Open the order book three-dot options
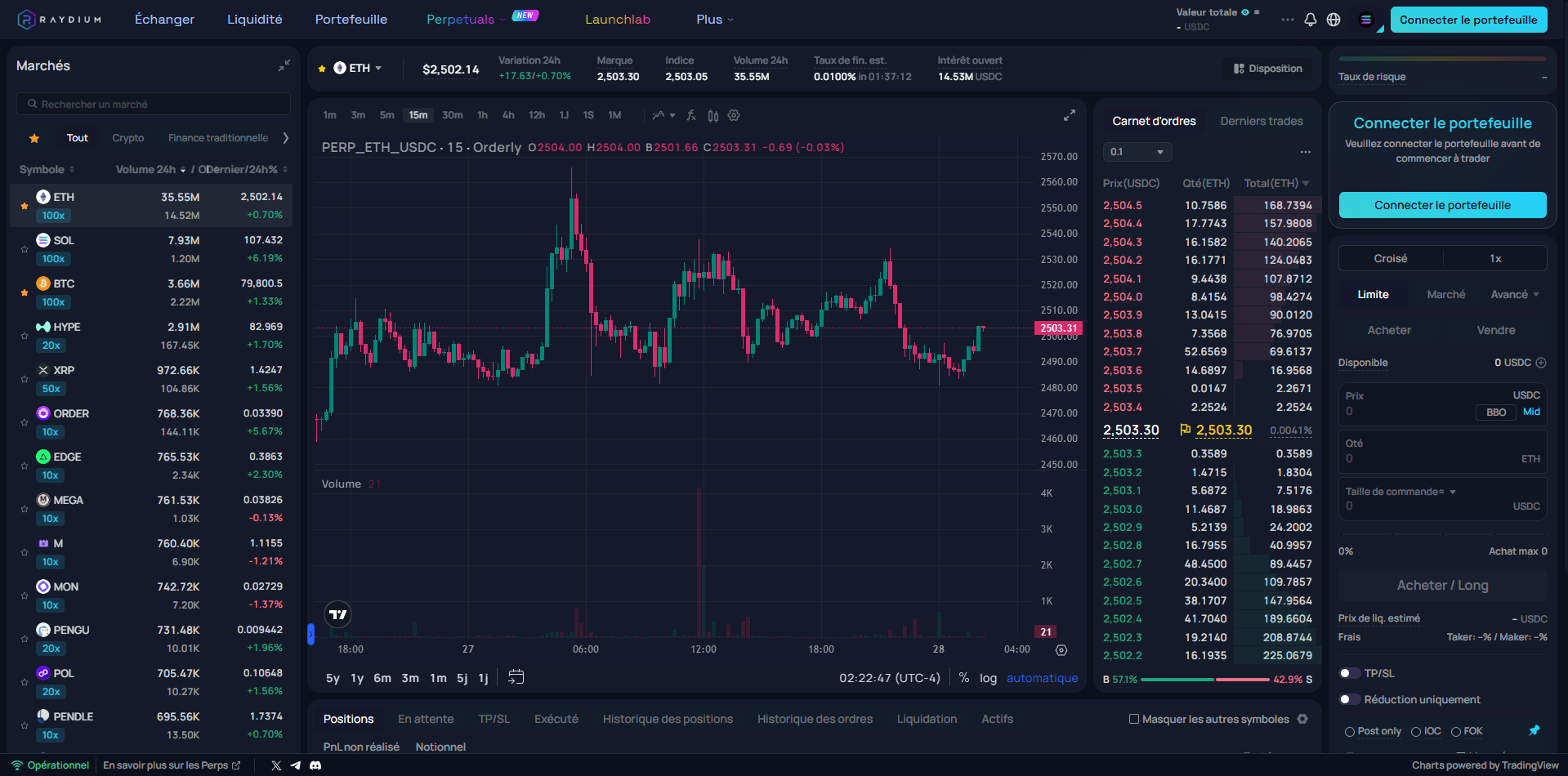Viewport: 1568px width, 776px height. coord(1306,152)
